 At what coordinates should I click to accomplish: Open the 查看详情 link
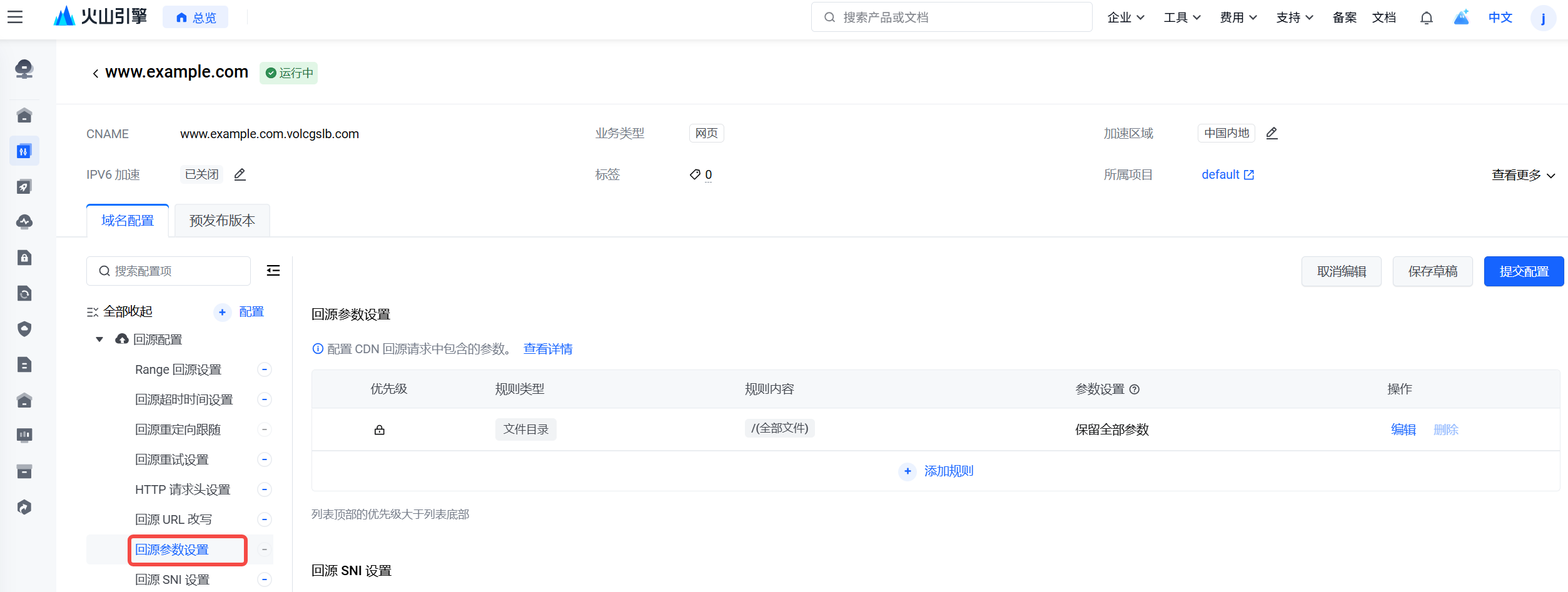(x=548, y=349)
